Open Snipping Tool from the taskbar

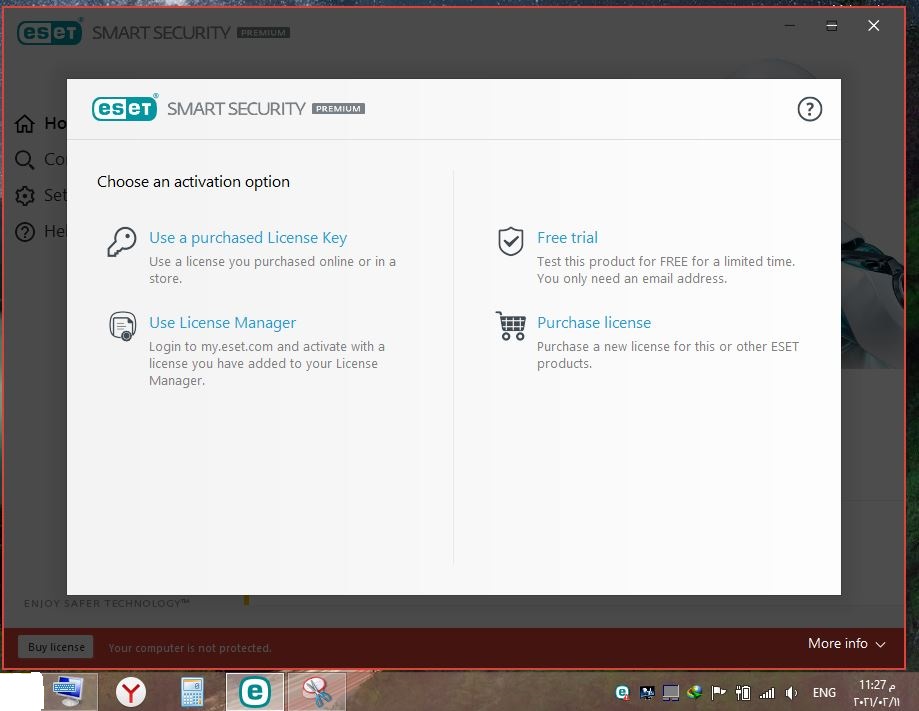[x=316, y=692]
